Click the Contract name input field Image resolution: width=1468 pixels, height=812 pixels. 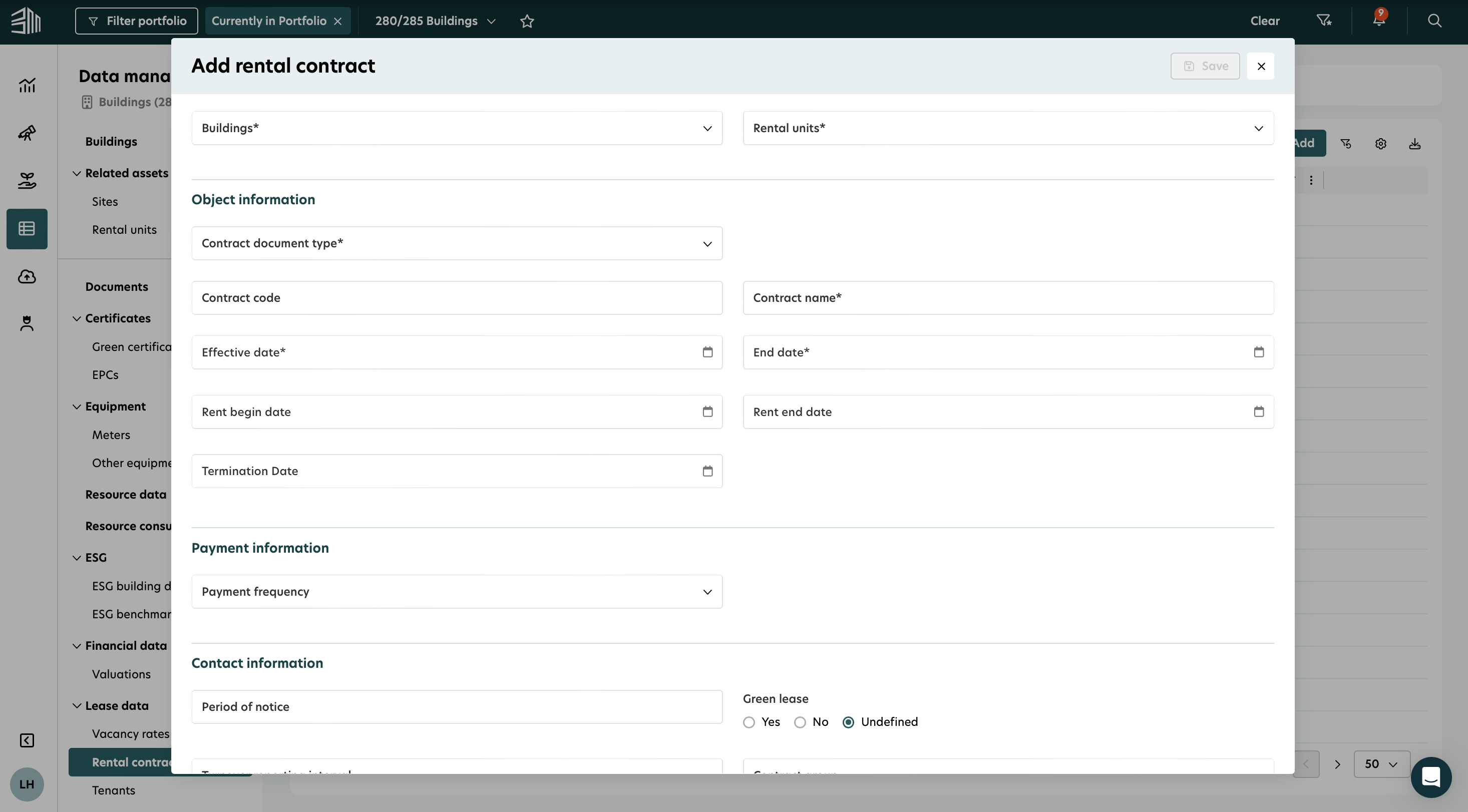(1007, 297)
